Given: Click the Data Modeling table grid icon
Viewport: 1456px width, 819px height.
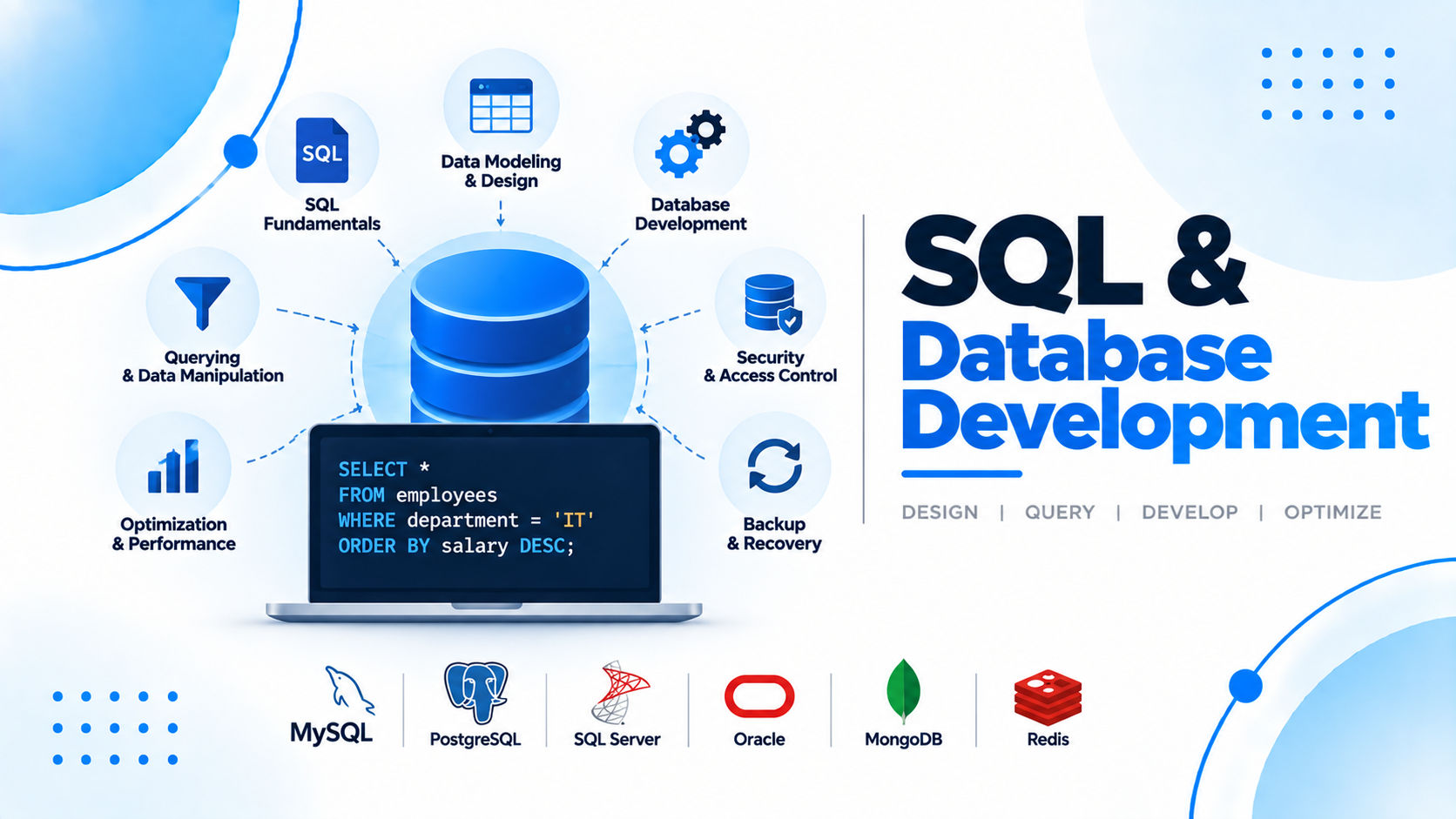Looking at the screenshot, I should (x=501, y=105).
